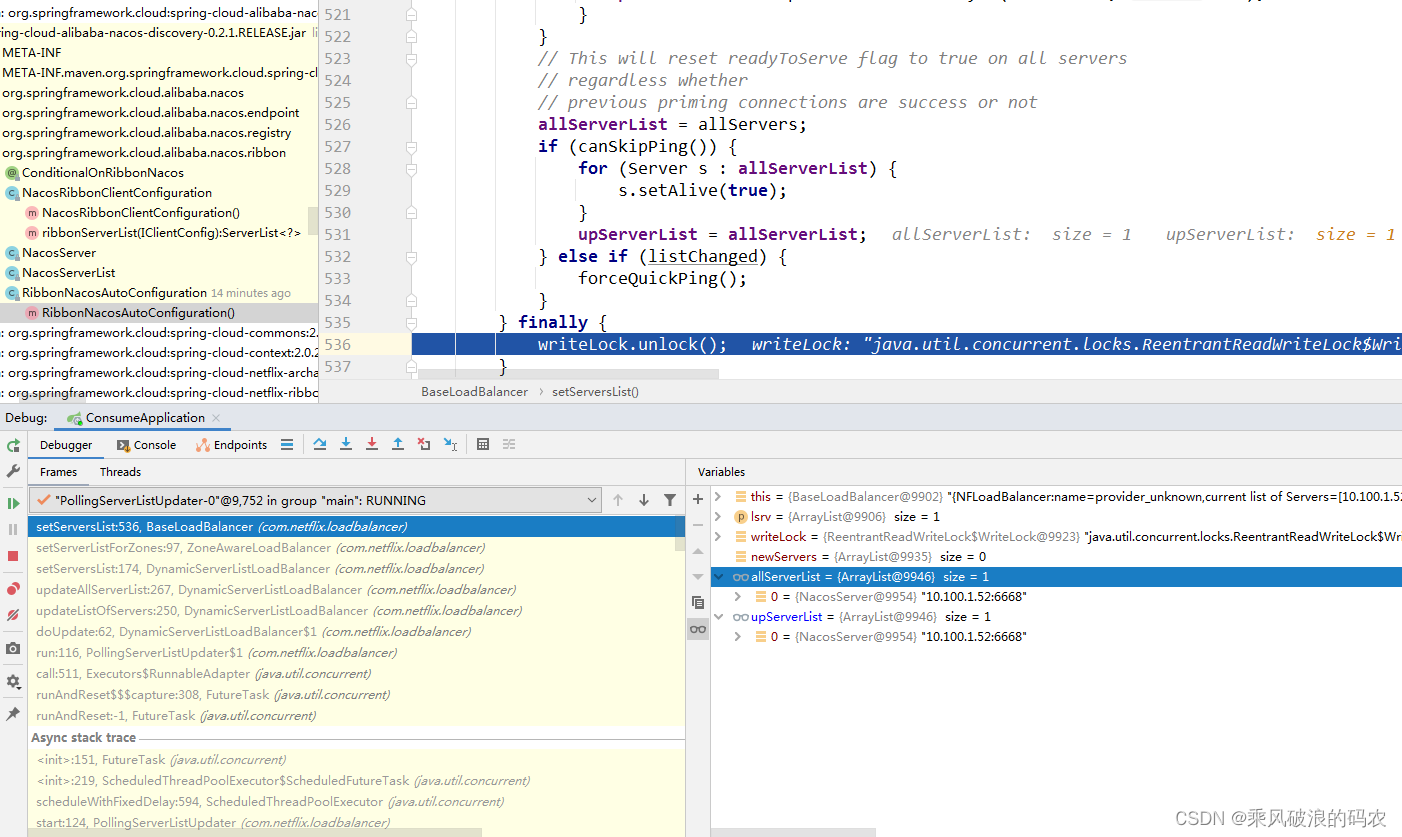Image resolution: width=1402 pixels, height=837 pixels.
Task: Remove watch with minus icon
Action: coord(698,524)
